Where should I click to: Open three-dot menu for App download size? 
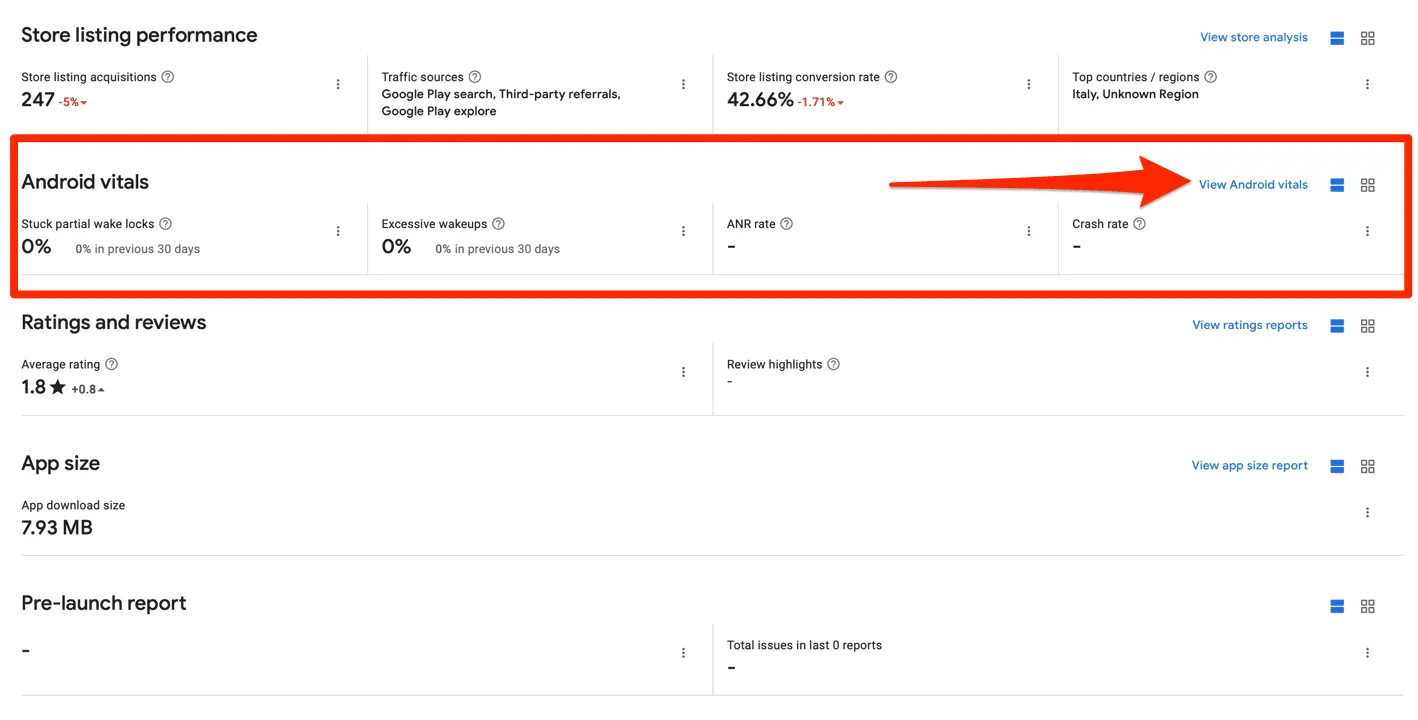click(1367, 513)
